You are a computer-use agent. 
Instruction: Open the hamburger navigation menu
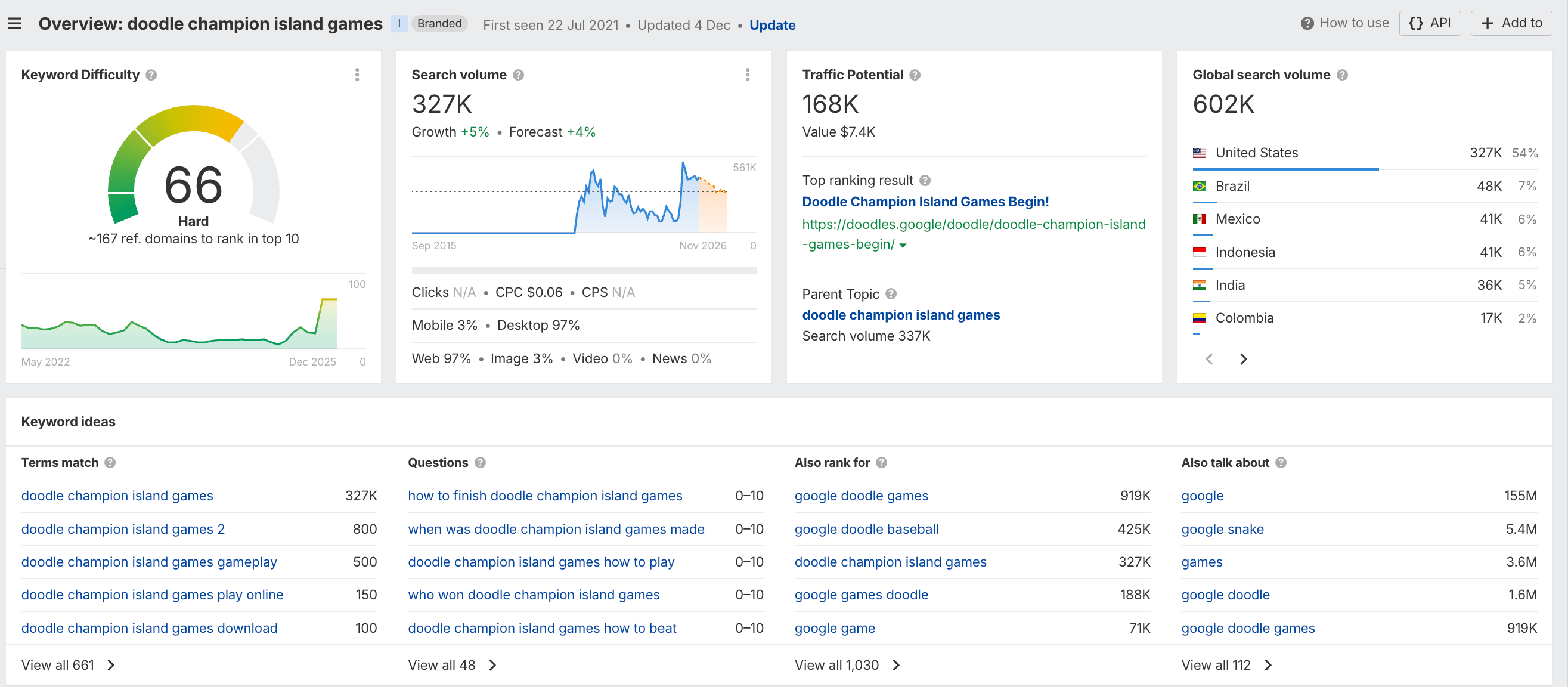point(15,24)
